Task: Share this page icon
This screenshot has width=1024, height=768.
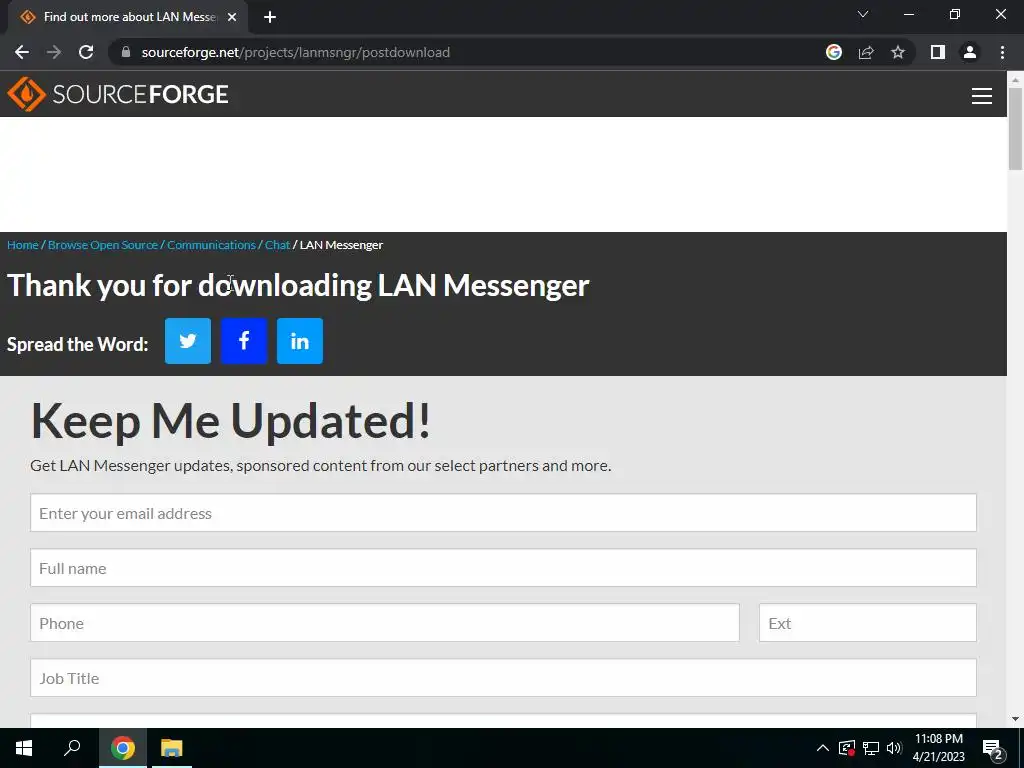Action: [x=866, y=52]
